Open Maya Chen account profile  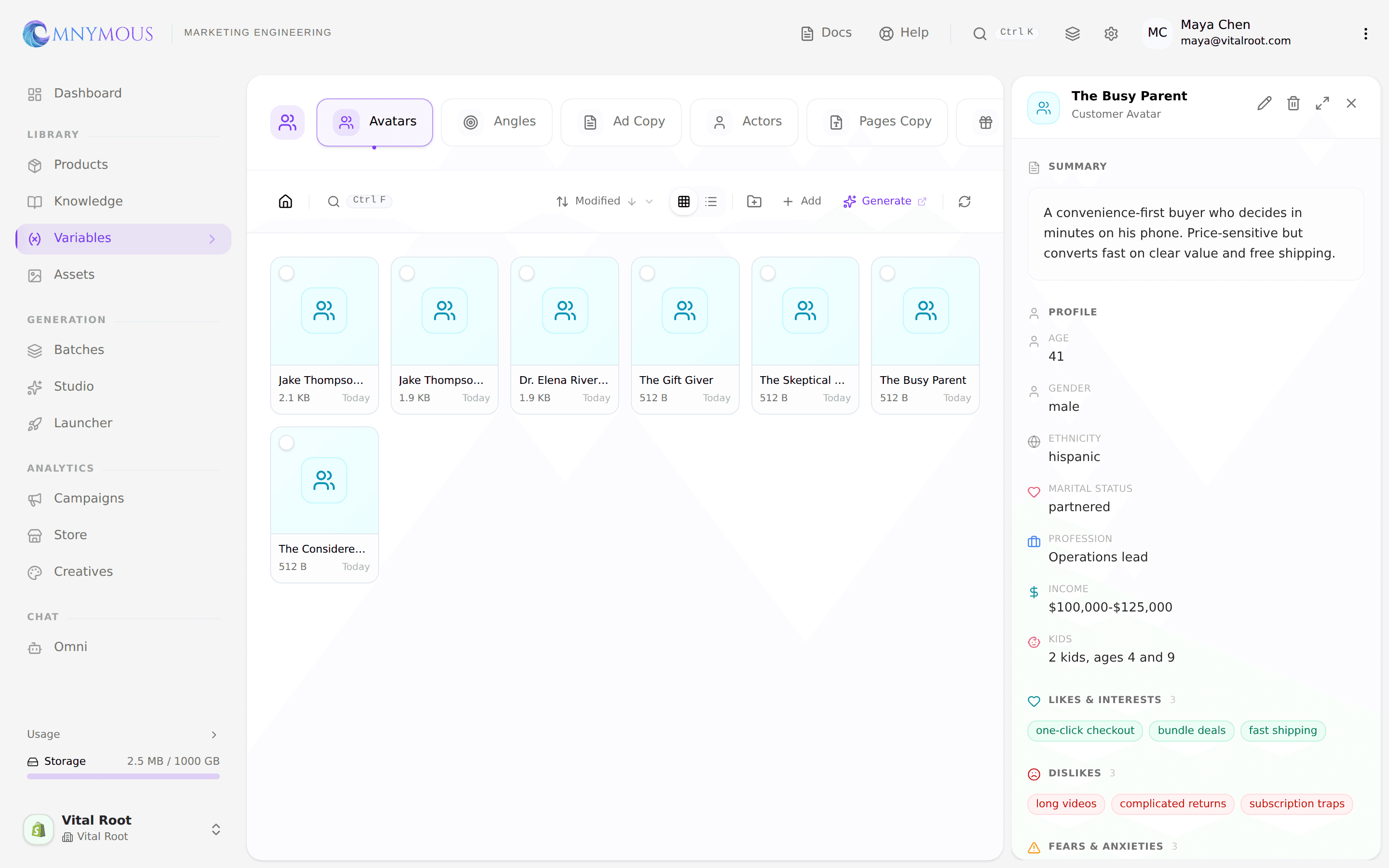1217,33
